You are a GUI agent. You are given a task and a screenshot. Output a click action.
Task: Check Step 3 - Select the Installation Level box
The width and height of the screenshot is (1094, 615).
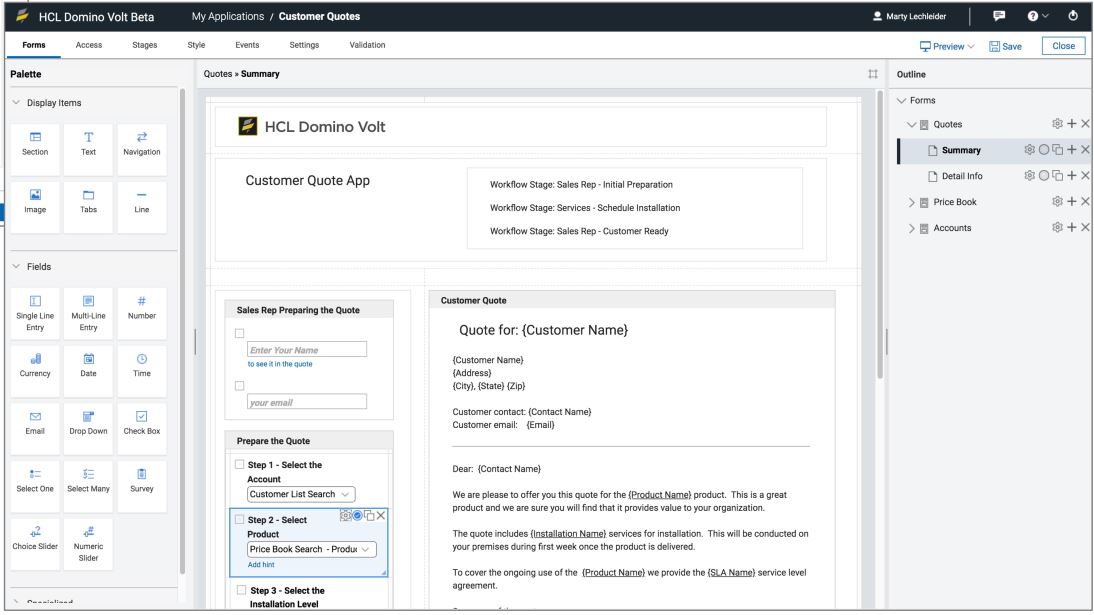(x=241, y=590)
